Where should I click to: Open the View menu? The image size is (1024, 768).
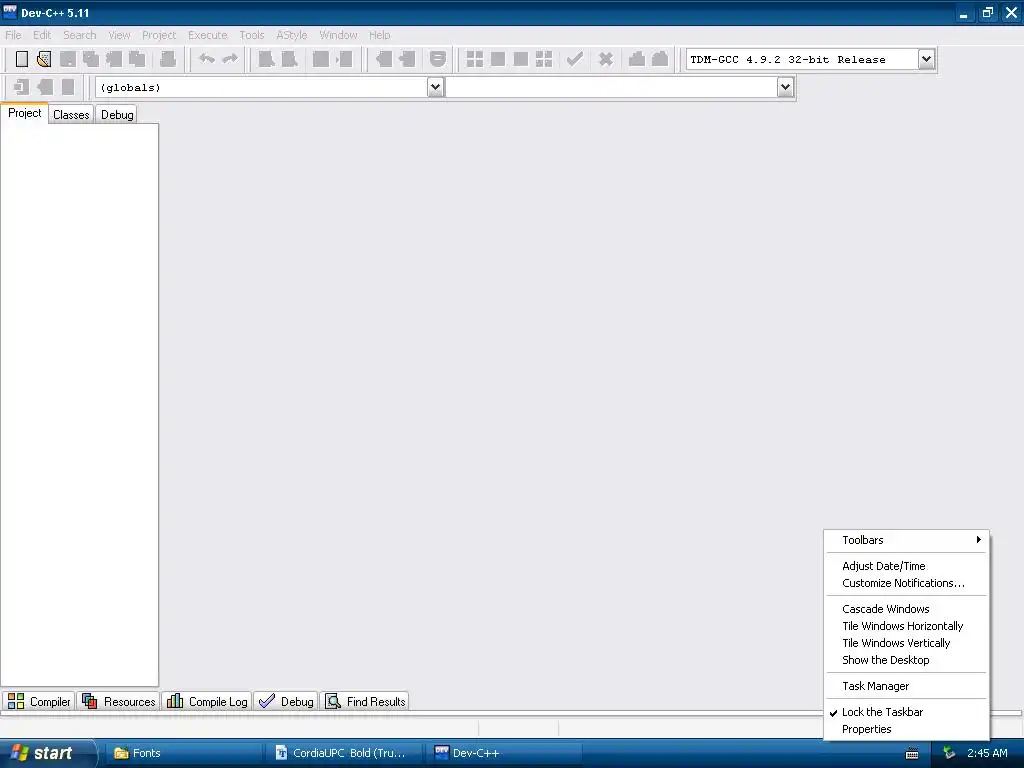click(x=120, y=35)
